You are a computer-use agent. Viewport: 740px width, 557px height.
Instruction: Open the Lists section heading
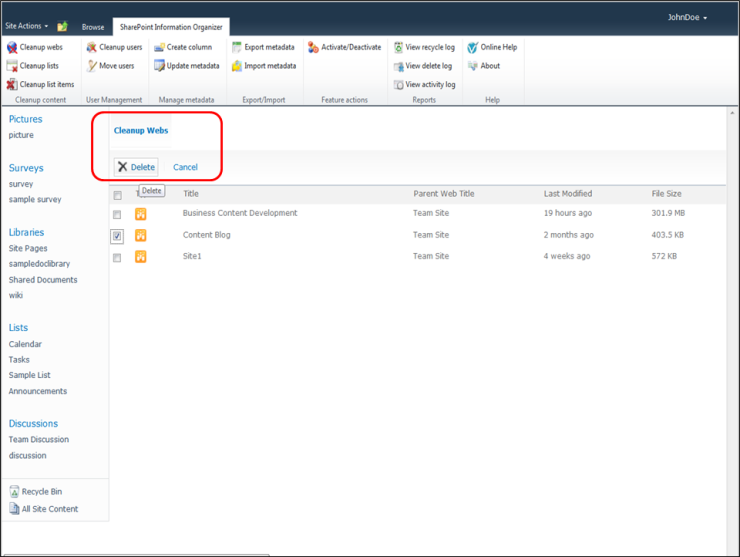click(x=18, y=328)
